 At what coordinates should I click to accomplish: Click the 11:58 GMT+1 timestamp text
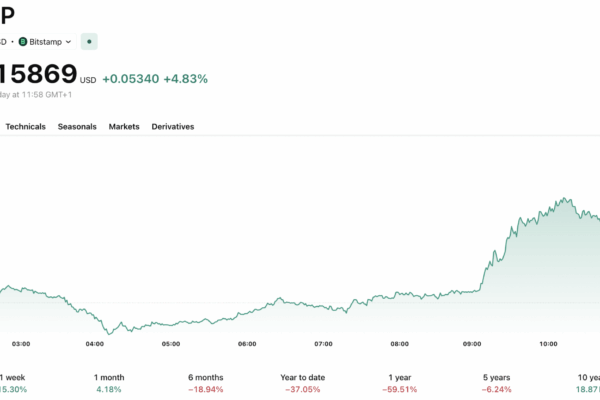coord(47,95)
